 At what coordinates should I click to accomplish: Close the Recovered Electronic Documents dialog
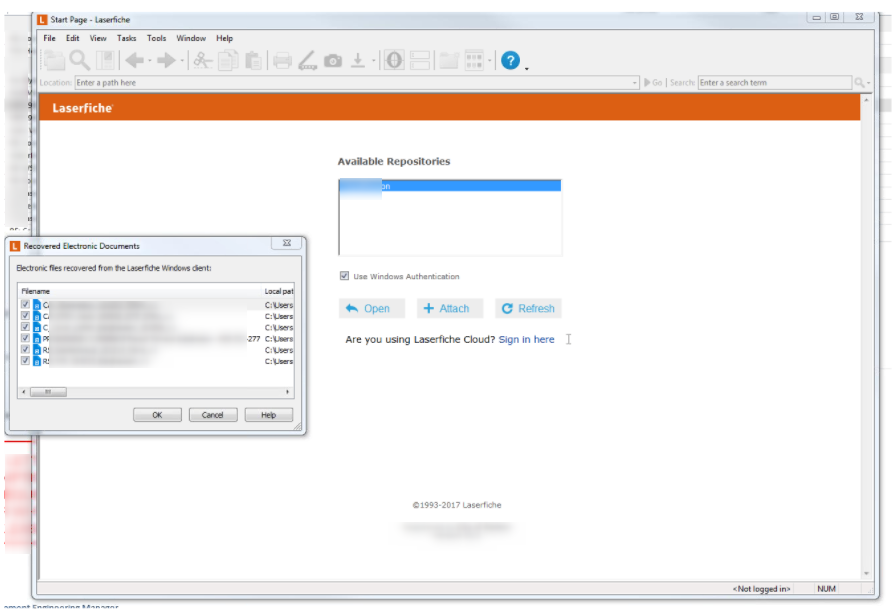[287, 243]
